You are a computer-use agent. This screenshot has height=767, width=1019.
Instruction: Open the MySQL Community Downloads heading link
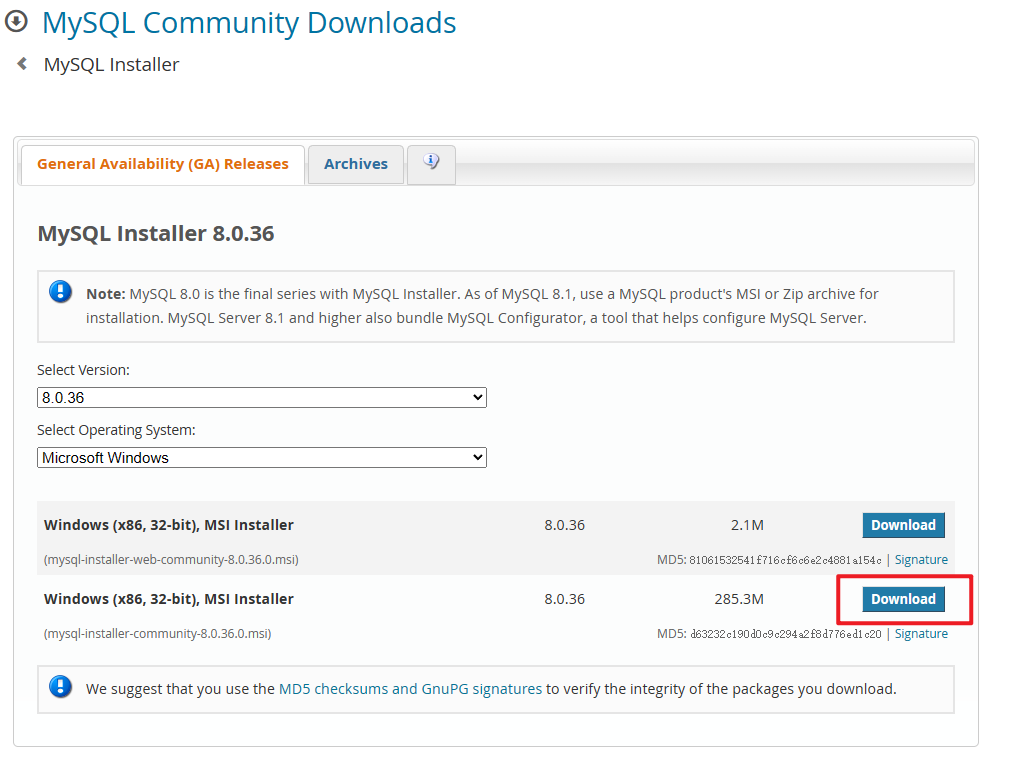(249, 23)
